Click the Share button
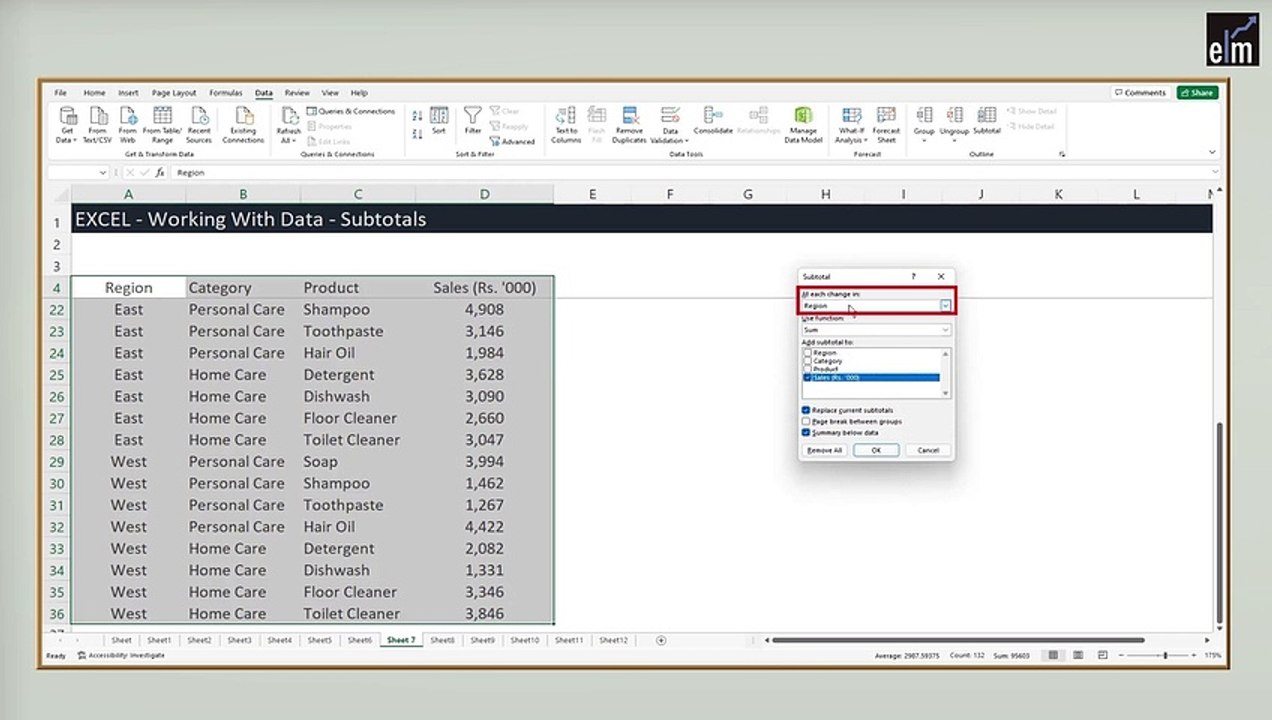Viewport: 1272px width, 720px height. point(1197,93)
